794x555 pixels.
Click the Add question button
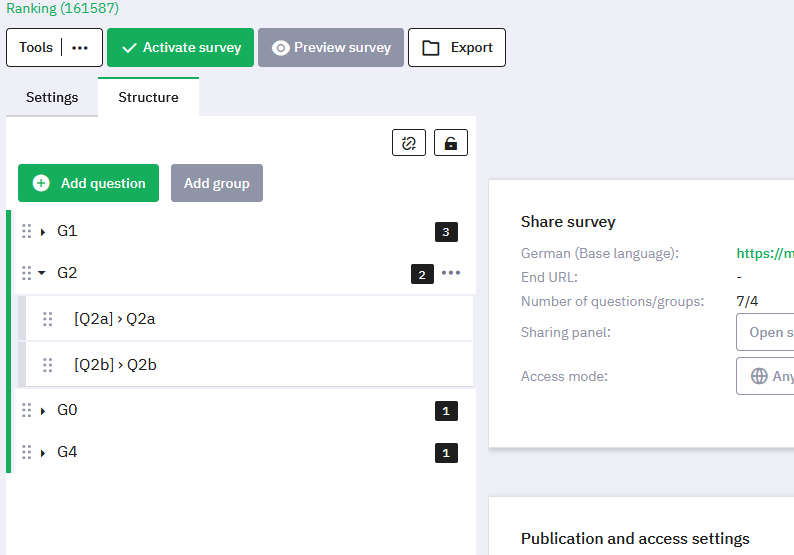pos(89,183)
